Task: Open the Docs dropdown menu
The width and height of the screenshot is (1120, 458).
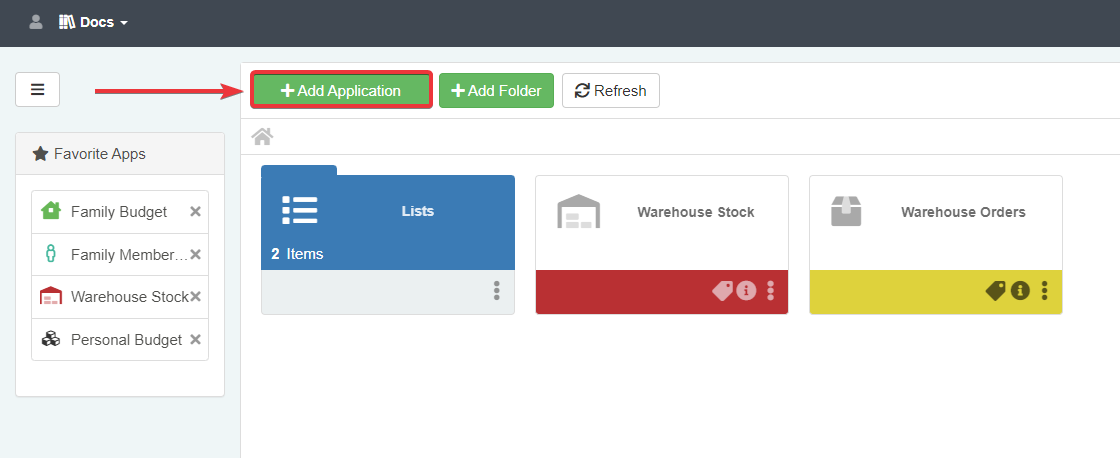Action: (x=93, y=22)
